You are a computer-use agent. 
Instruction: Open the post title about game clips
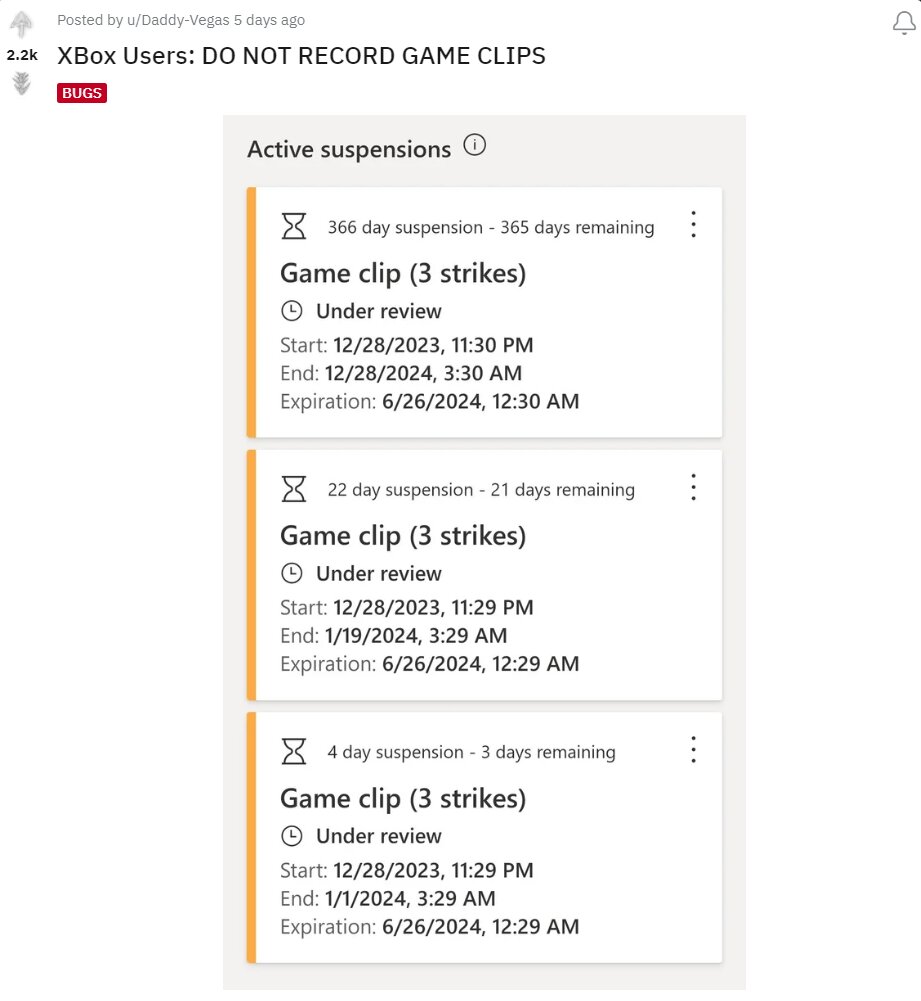click(x=301, y=56)
